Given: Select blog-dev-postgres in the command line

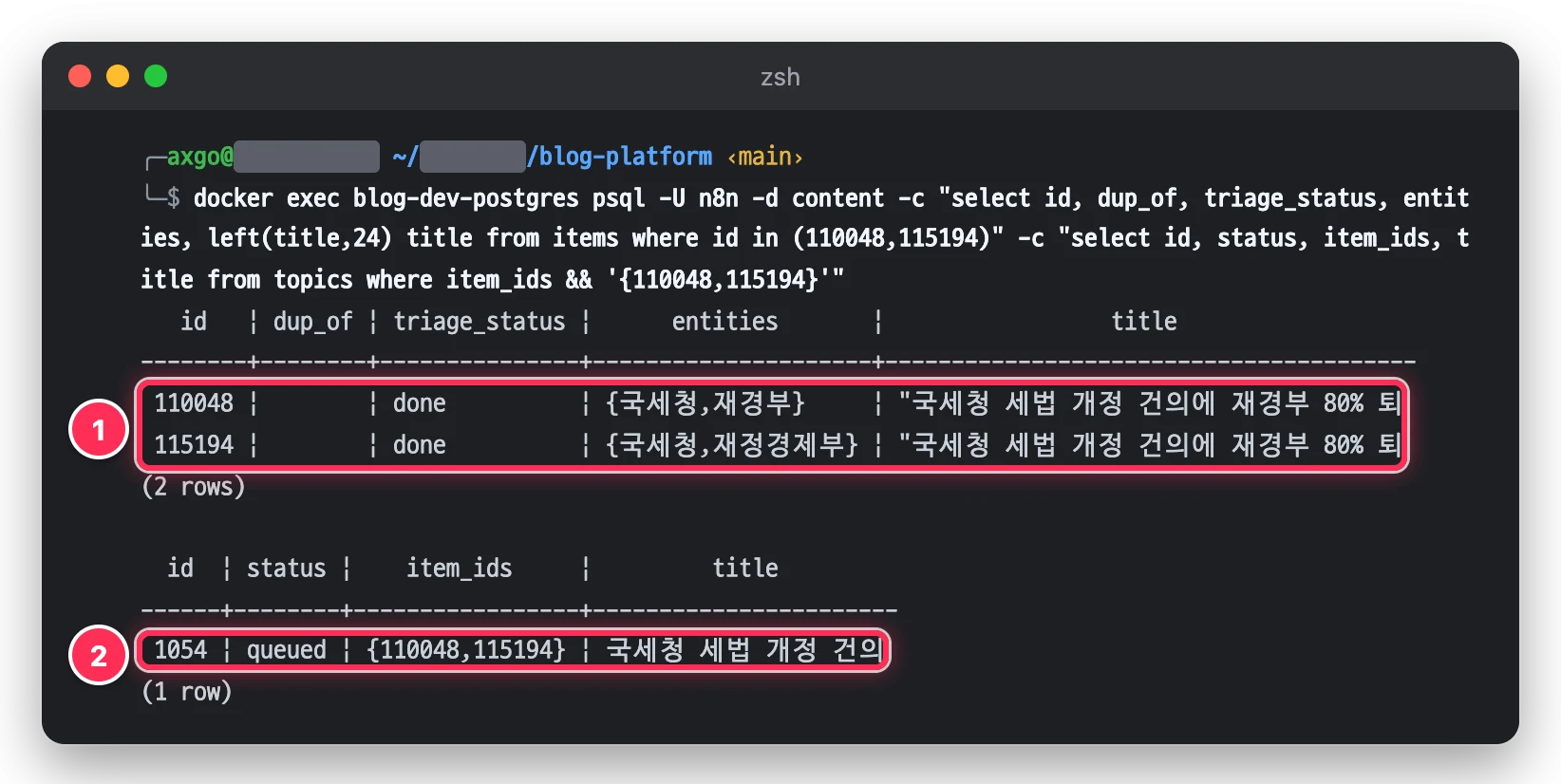Looking at the screenshot, I should (x=465, y=197).
